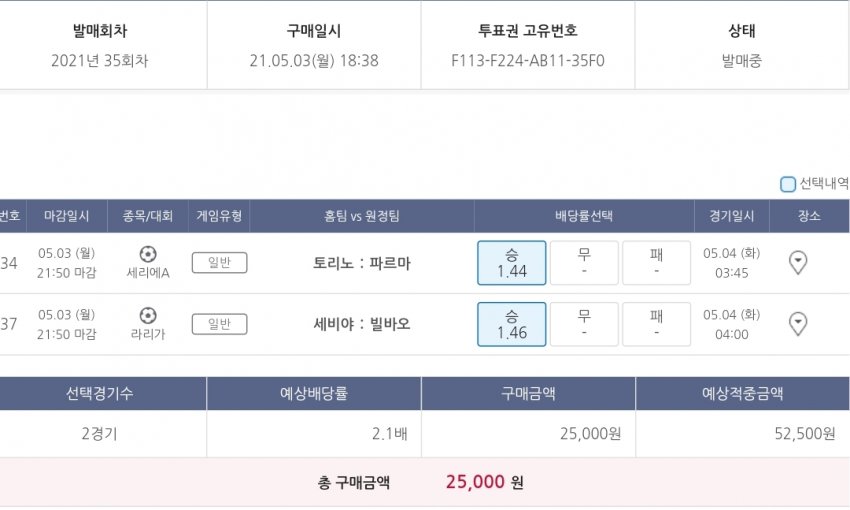Select 무 for 세비야 vs 빌바오
The image size is (850, 510).
pyautogui.click(x=584, y=324)
